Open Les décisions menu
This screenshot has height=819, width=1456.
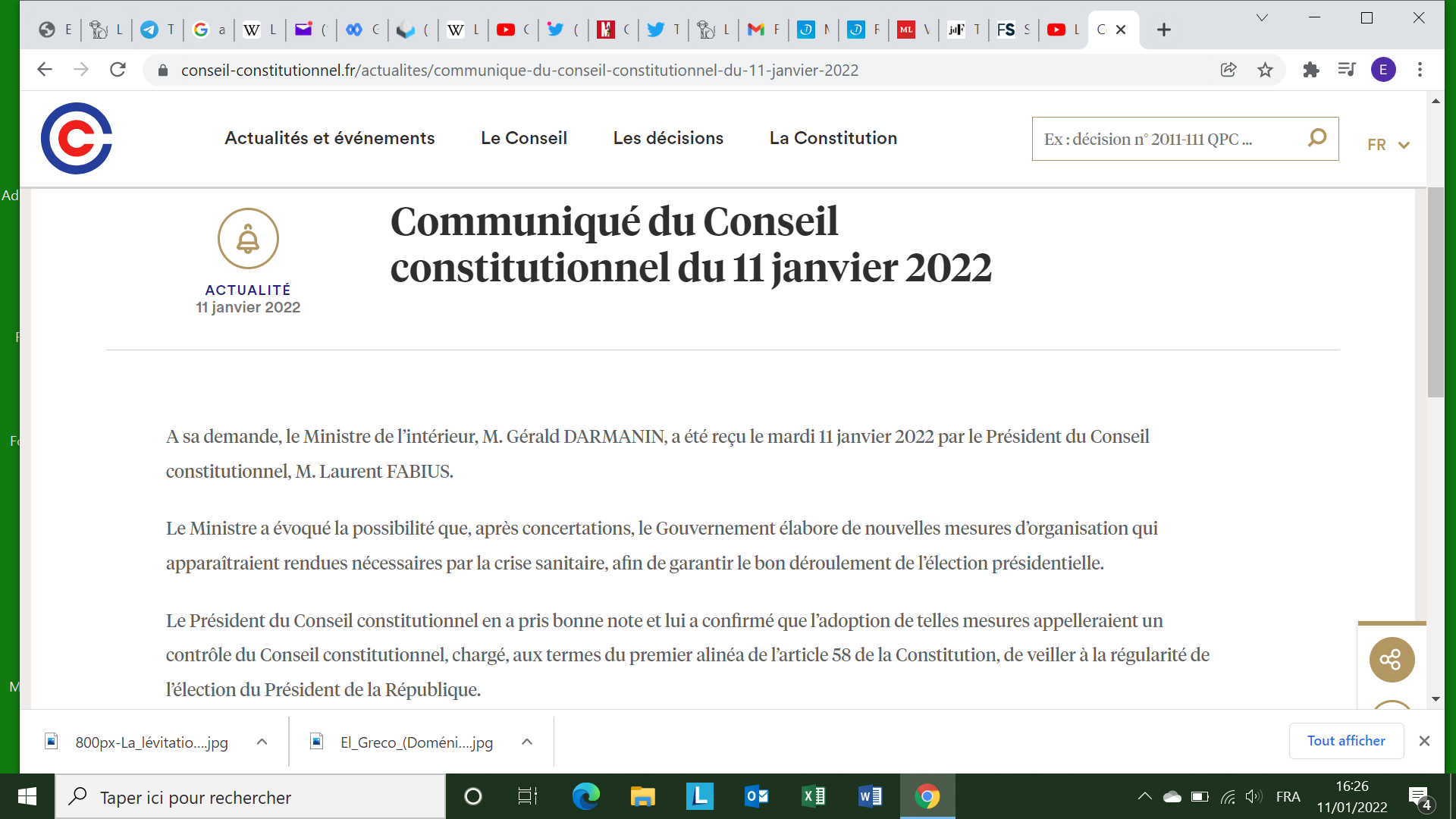668,138
